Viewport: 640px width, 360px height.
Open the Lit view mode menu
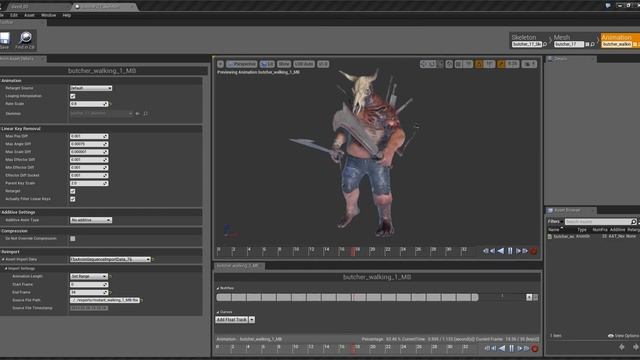[267, 64]
